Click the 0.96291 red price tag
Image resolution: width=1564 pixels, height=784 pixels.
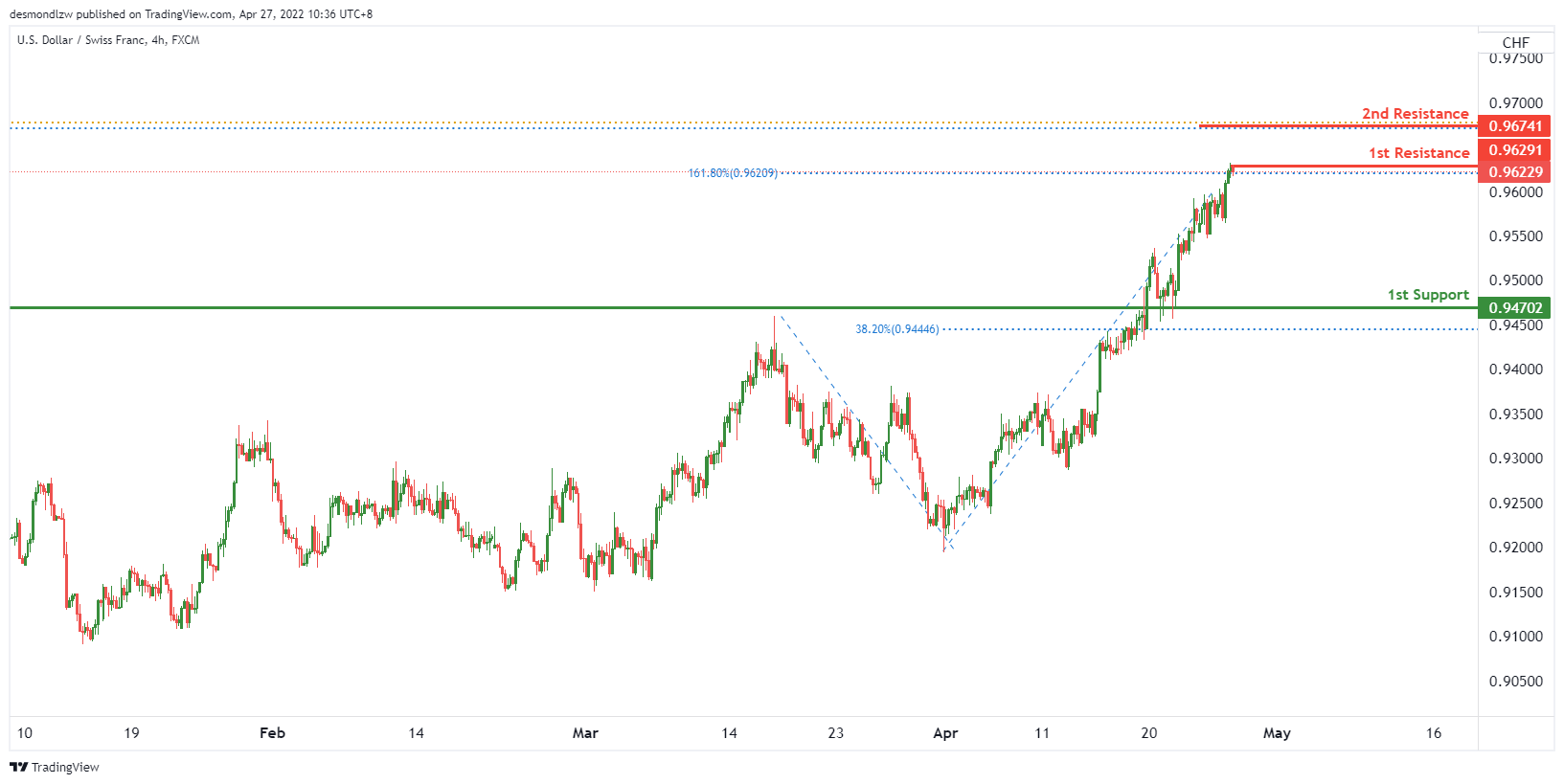[1515, 150]
